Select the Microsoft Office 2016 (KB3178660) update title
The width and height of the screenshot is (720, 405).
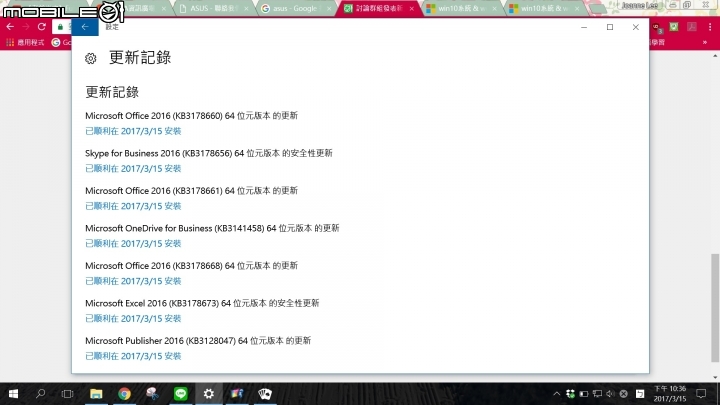pos(191,116)
